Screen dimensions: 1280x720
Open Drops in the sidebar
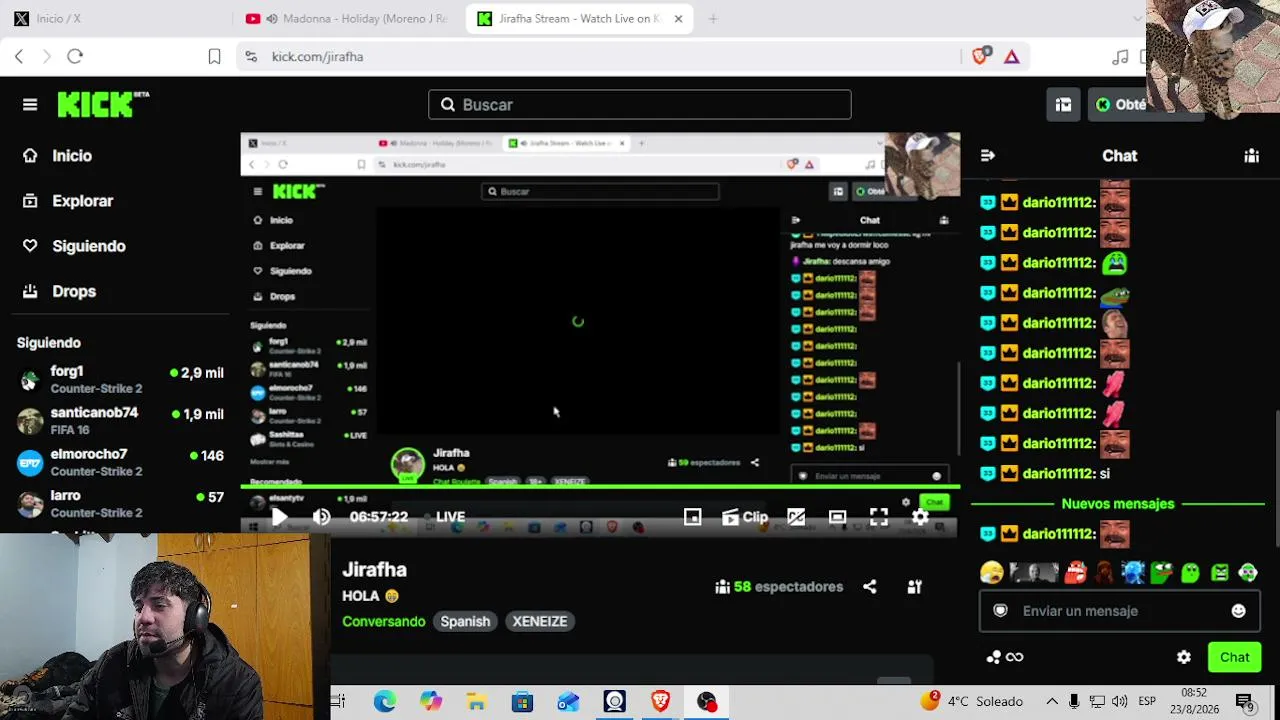[59, 291]
